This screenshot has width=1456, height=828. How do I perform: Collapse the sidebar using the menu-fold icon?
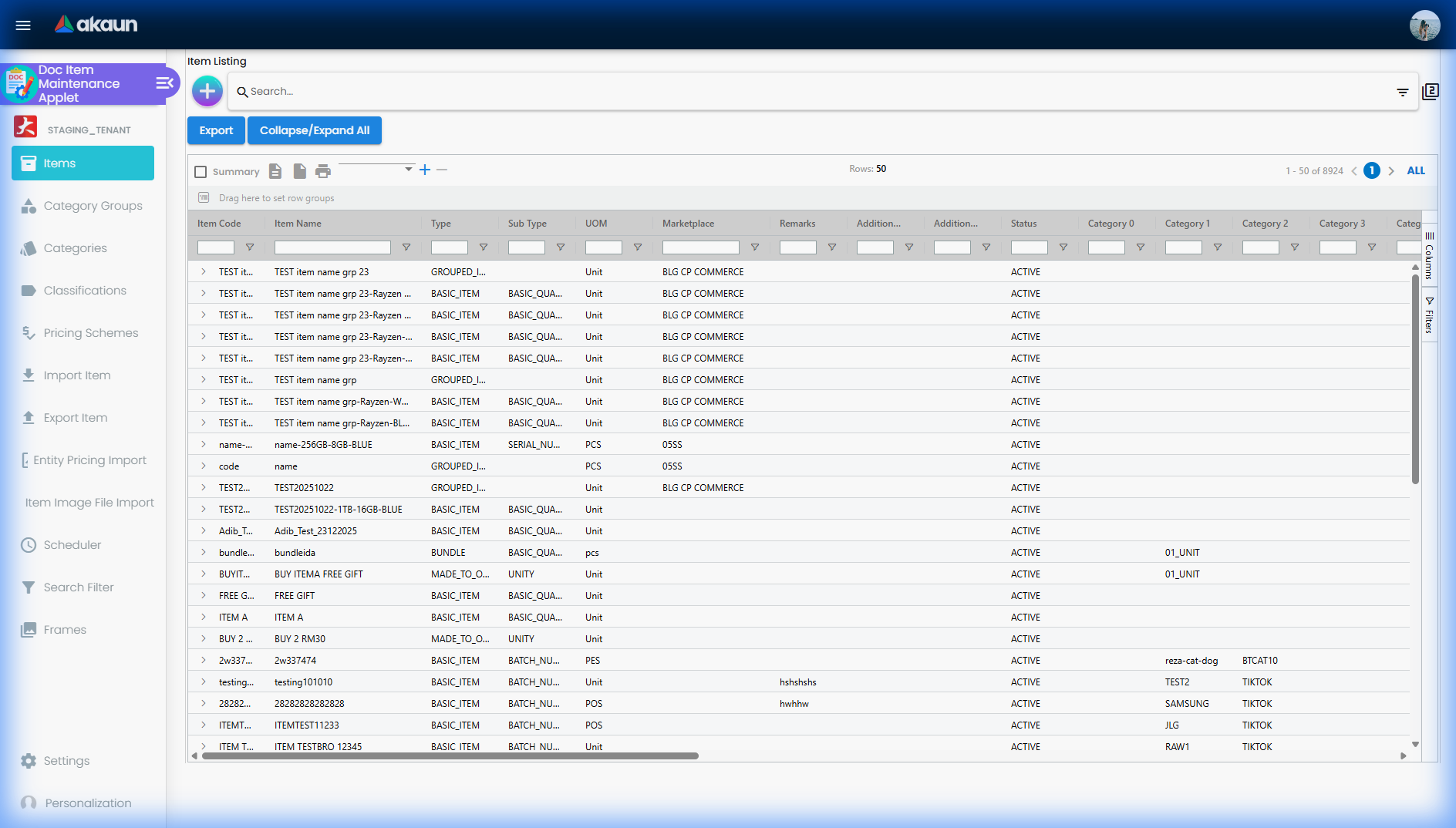coord(164,83)
